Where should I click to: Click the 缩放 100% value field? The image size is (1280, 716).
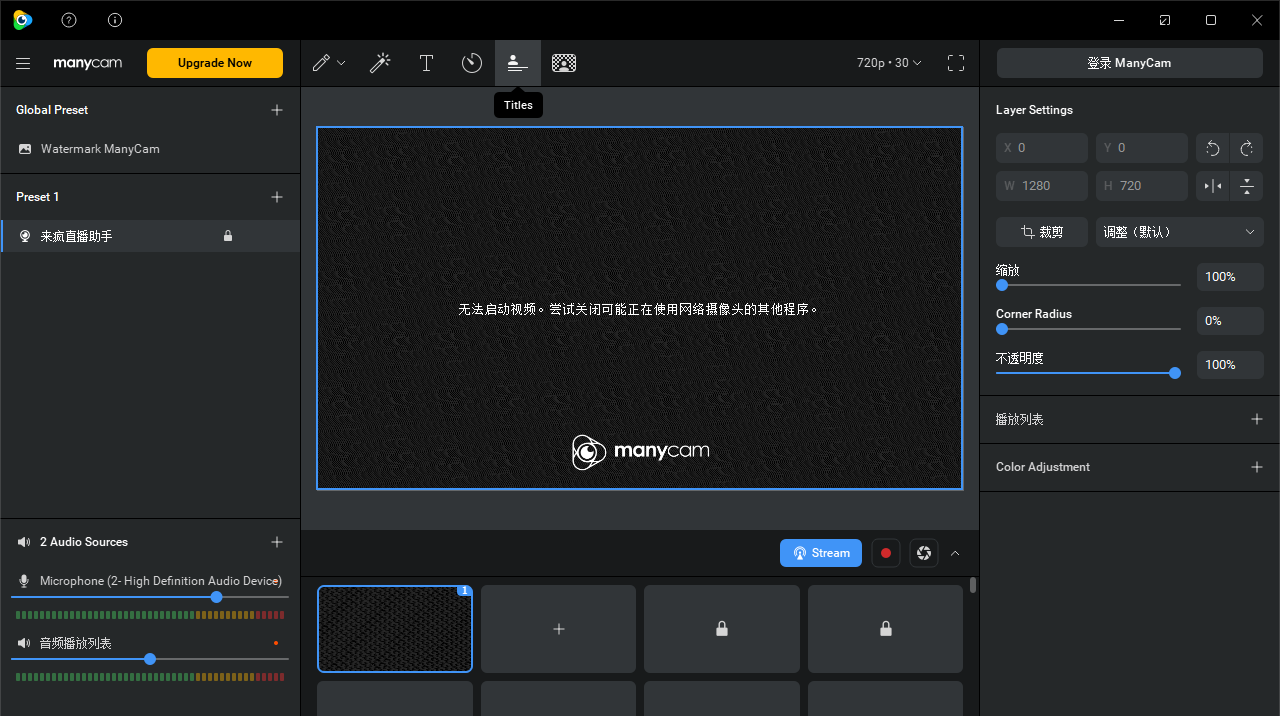(x=1230, y=277)
